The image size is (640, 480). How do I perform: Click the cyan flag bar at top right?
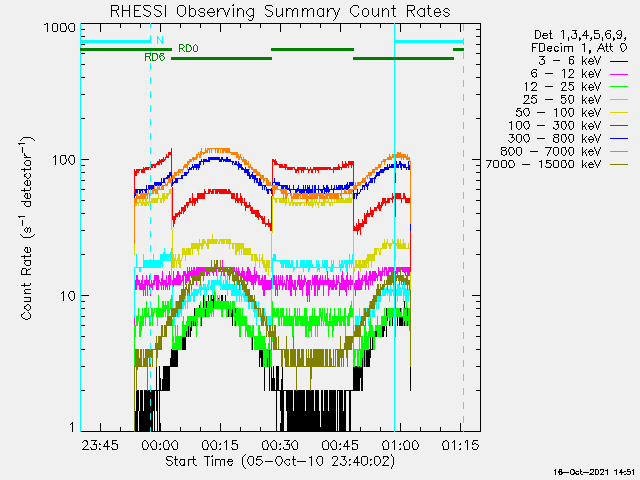coord(429,41)
